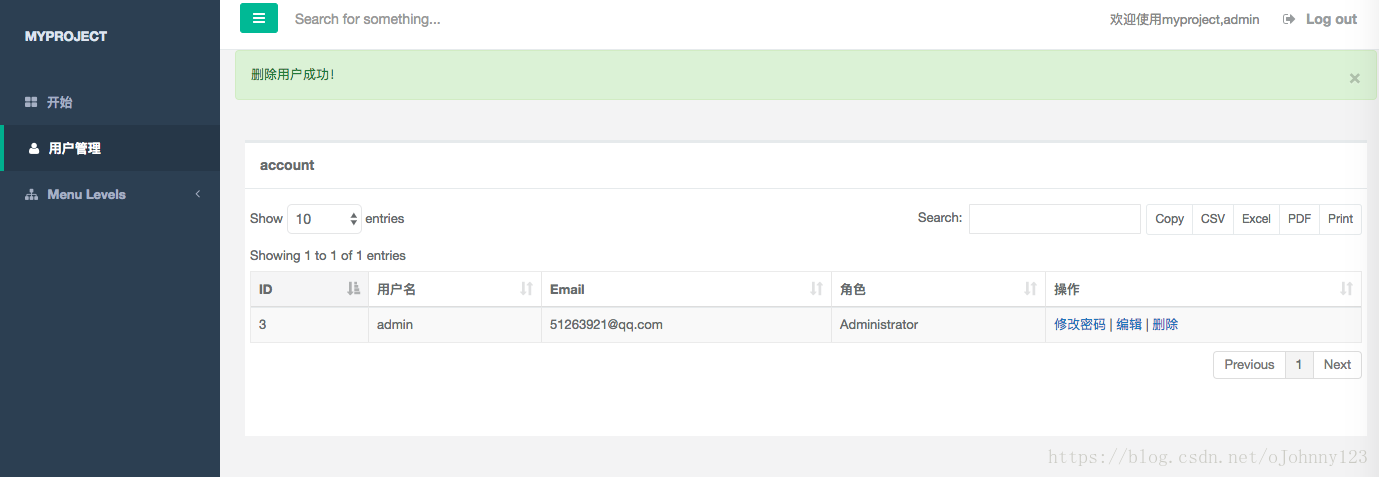Click the 欢迎使用myproject,admin welcome text

(x=1184, y=19)
